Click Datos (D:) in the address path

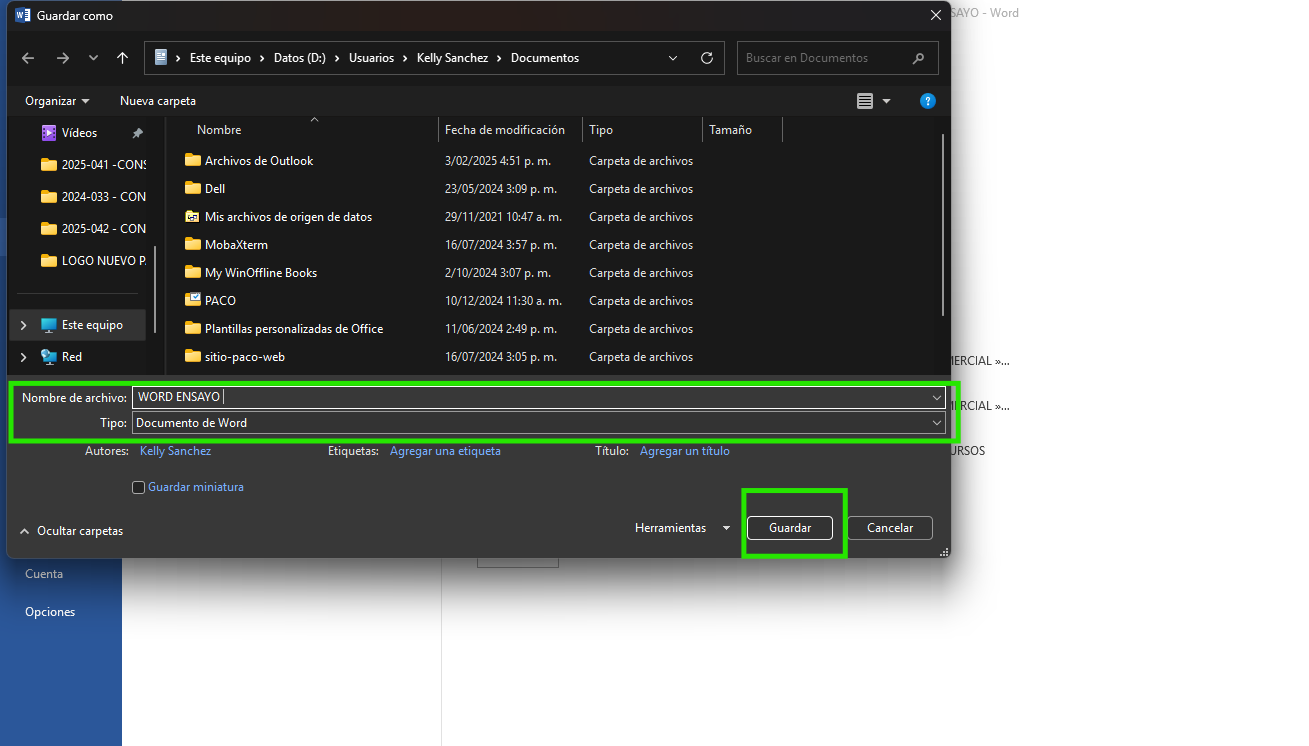click(300, 58)
